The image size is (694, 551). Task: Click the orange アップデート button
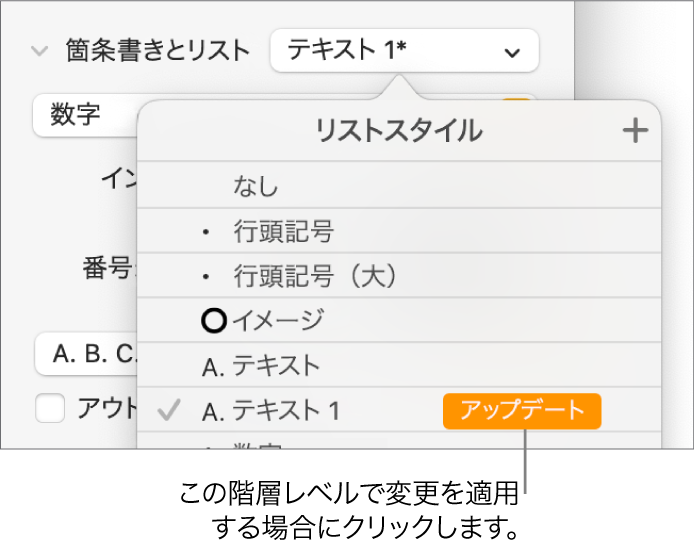(x=522, y=410)
